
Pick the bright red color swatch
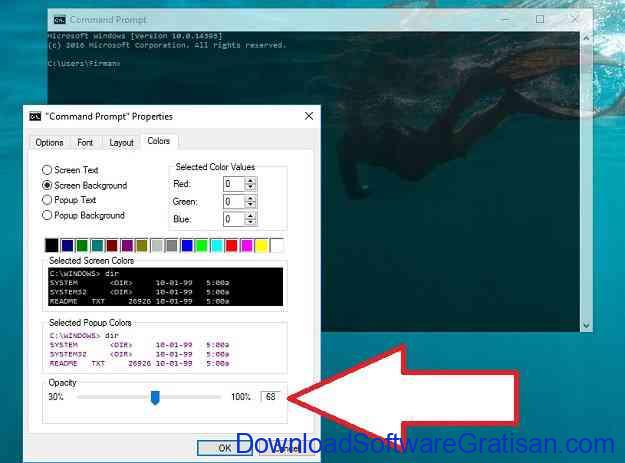(x=231, y=245)
